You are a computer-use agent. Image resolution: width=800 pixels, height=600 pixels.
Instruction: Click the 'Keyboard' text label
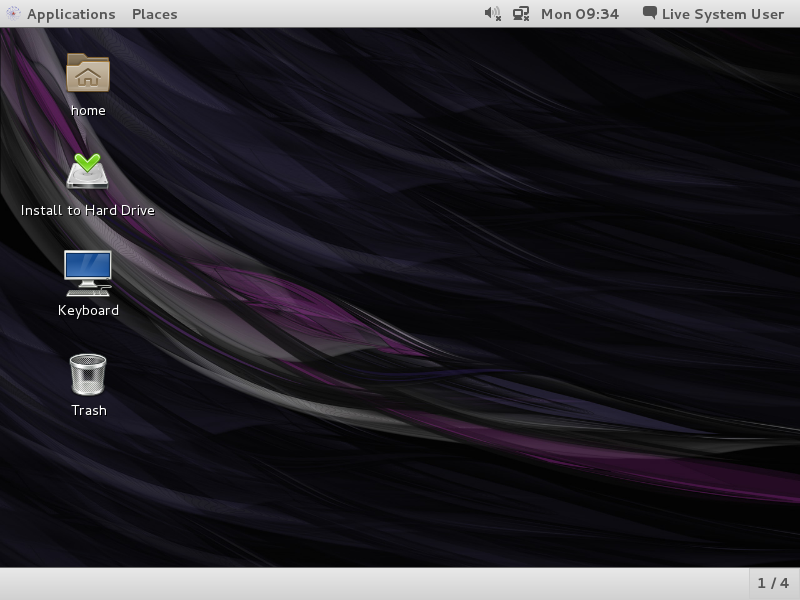tap(88, 311)
